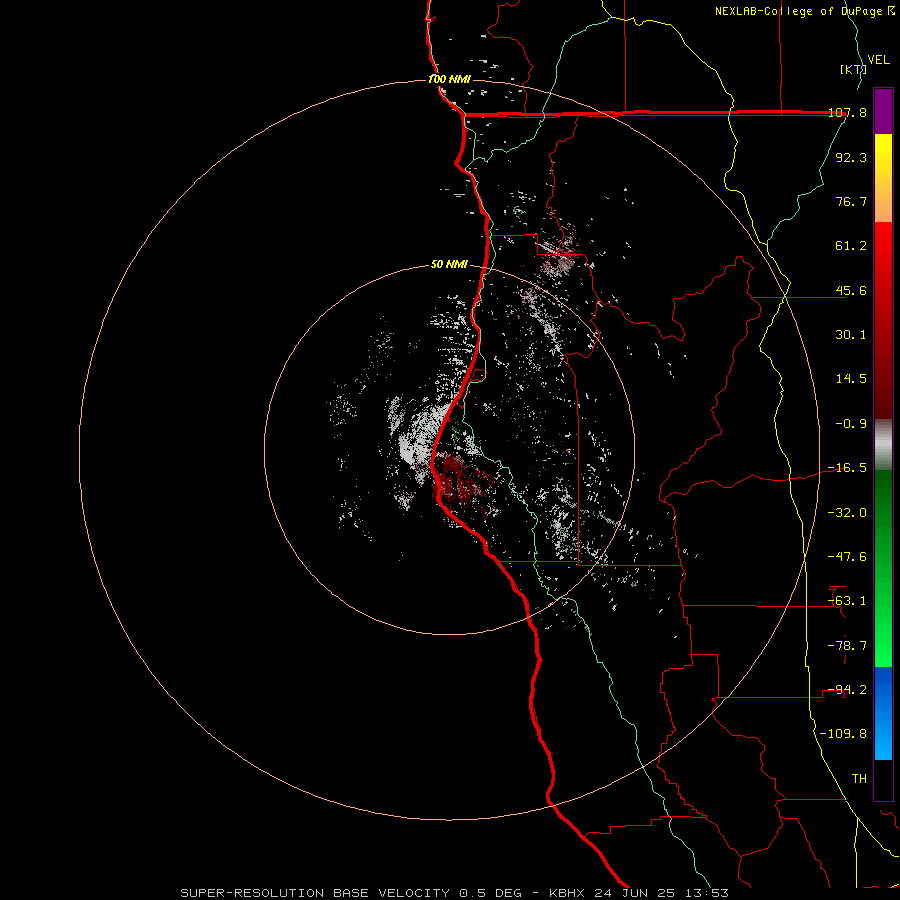Viewport: 900px width, 900px height.
Task: Click the [KT] units label
Action: tap(854, 69)
